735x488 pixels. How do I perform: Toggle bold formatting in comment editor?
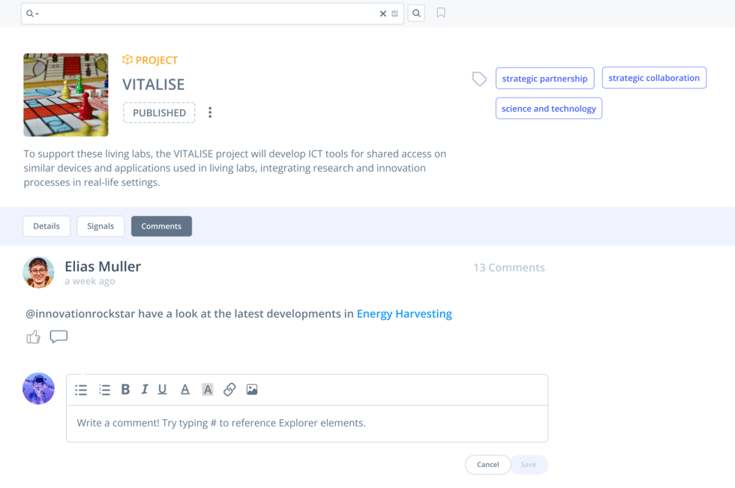[125, 390]
